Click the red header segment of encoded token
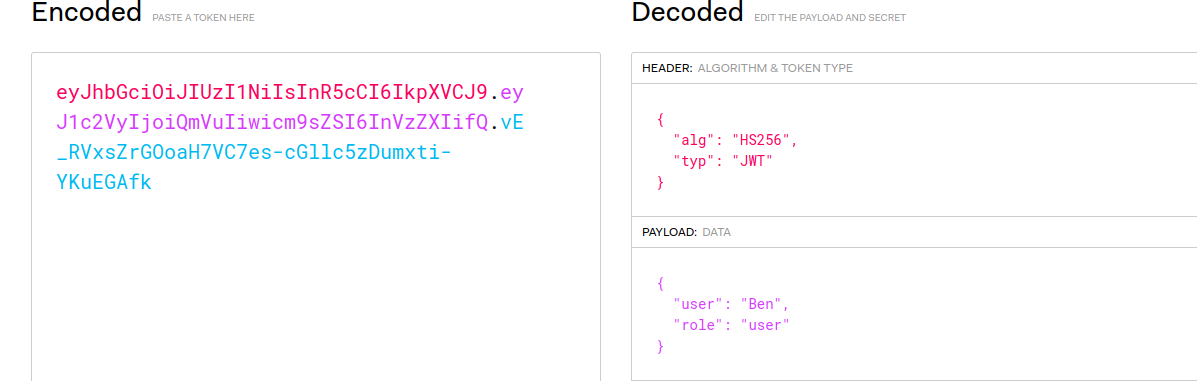The width and height of the screenshot is (1197, 381). tap(272, 93)
